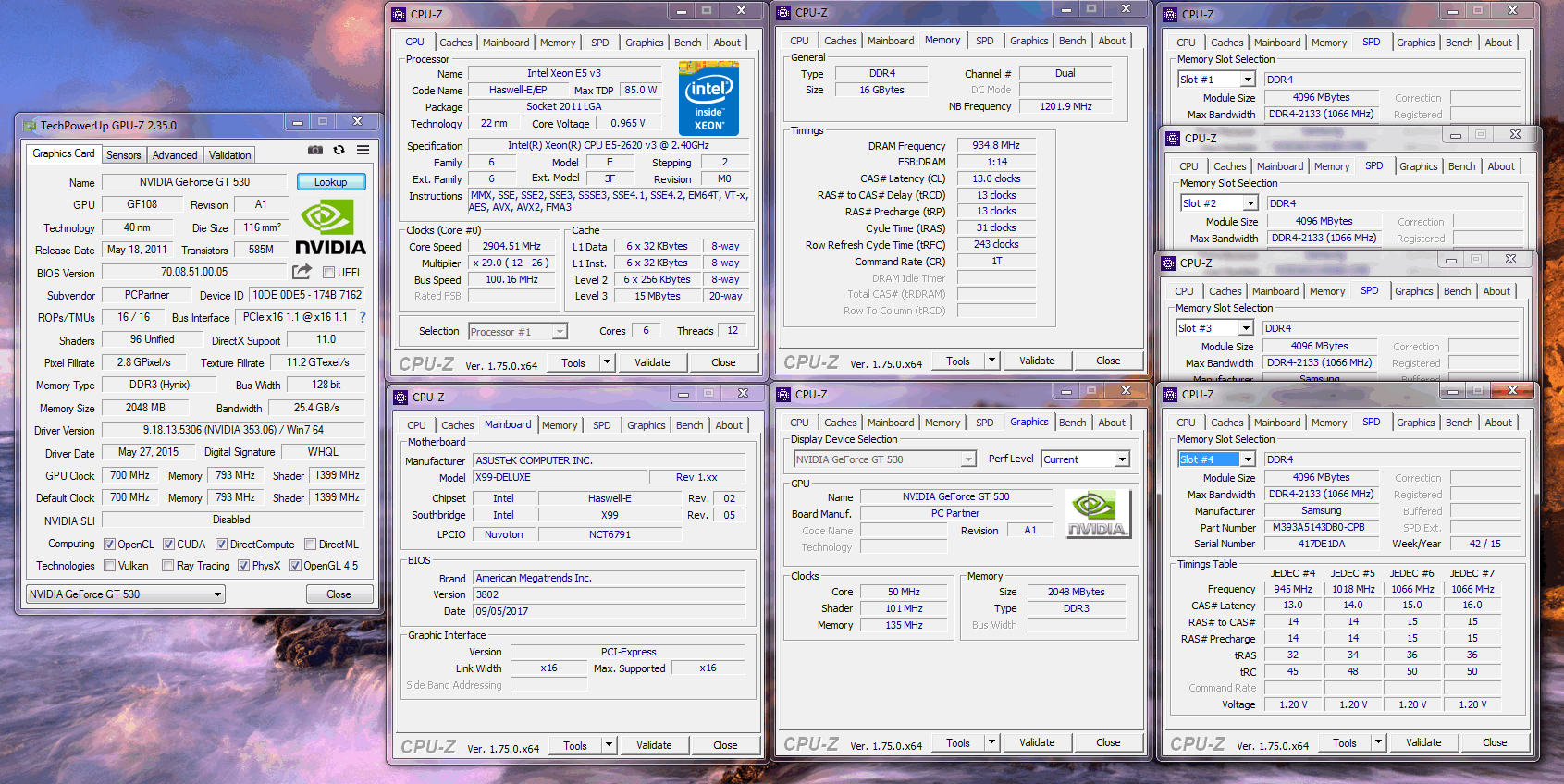The image size is (1564, 784).
Task: Click CPU-Z icon in Slot #4 SPD window title
Action: click(x=1170, y=395)
